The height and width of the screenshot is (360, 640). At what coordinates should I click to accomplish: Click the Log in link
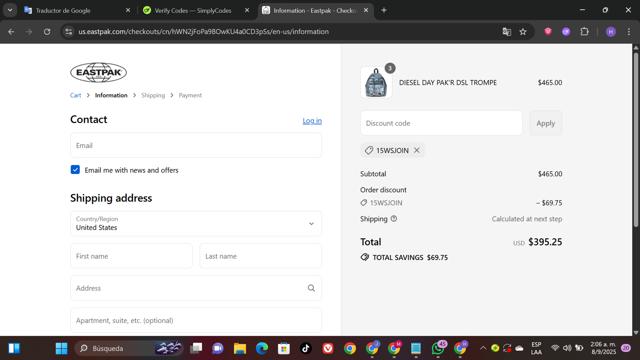click(312, 121)
